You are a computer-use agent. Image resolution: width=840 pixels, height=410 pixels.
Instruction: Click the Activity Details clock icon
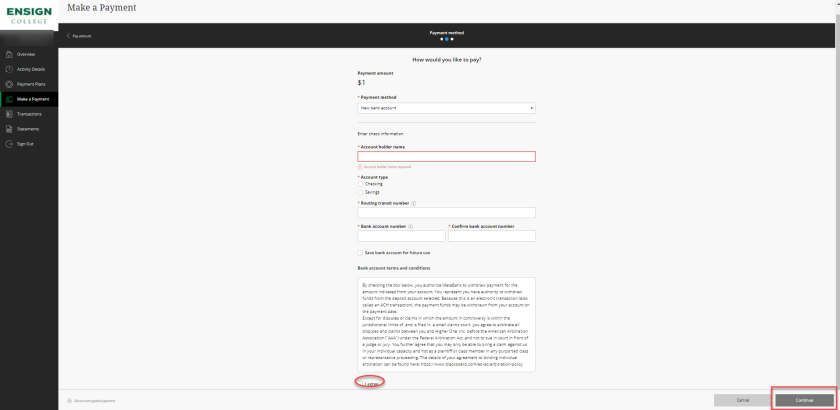(x=8, y=69)
